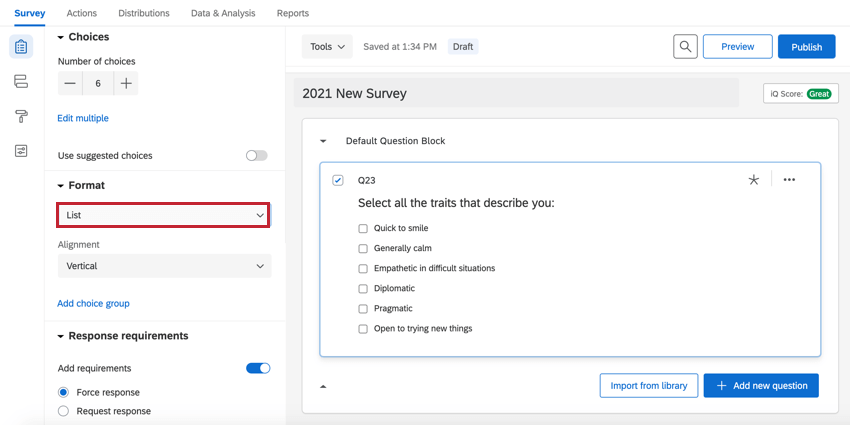Check the Diplomatic choice checkbox

[x=363, y=288]
